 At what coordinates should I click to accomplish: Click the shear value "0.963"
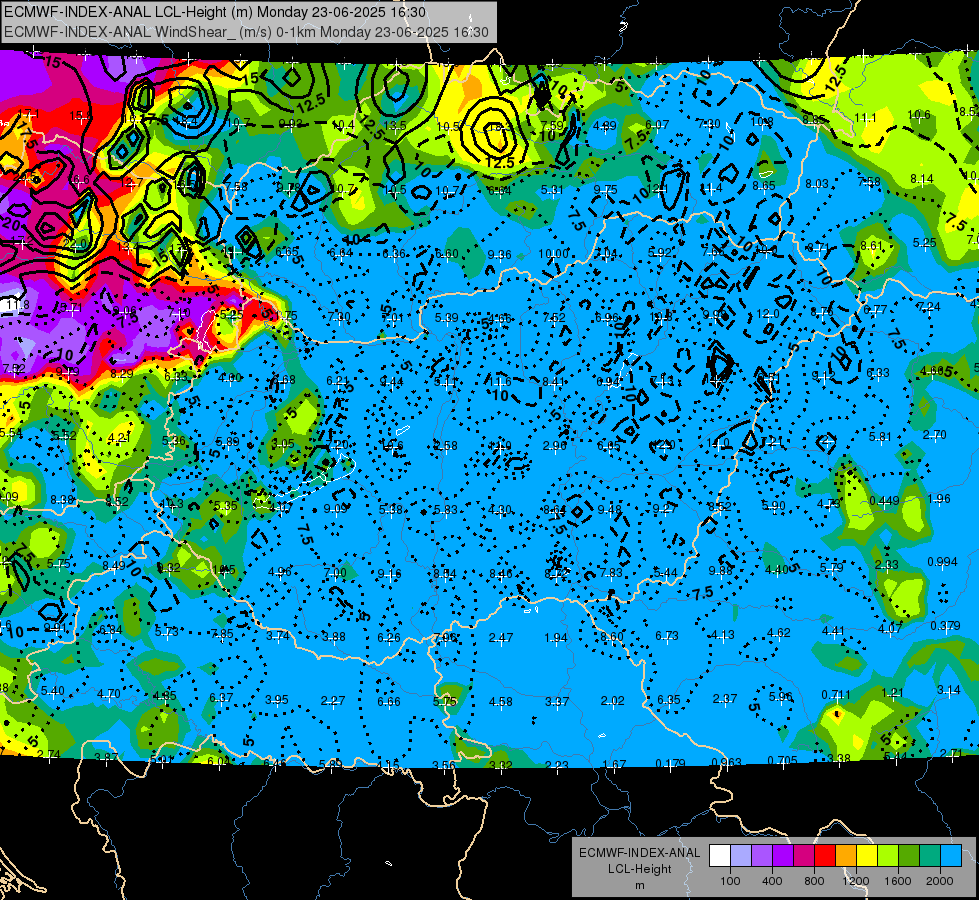point(726,762)
